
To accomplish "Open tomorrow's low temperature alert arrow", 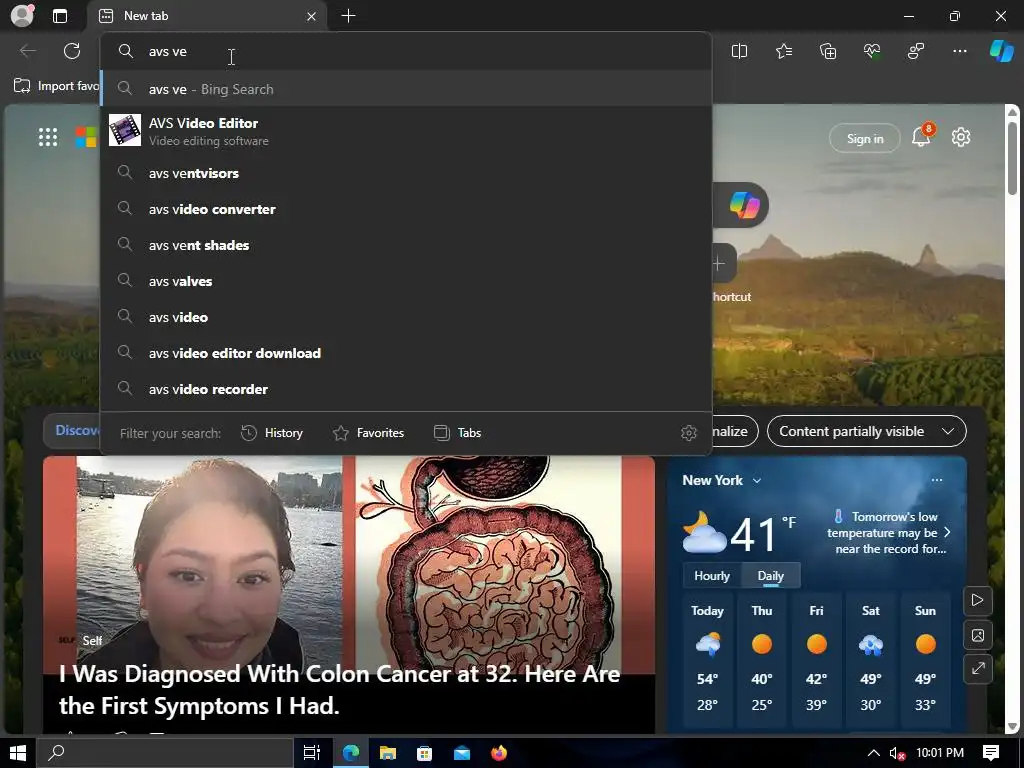I will (x=948, y=532).
